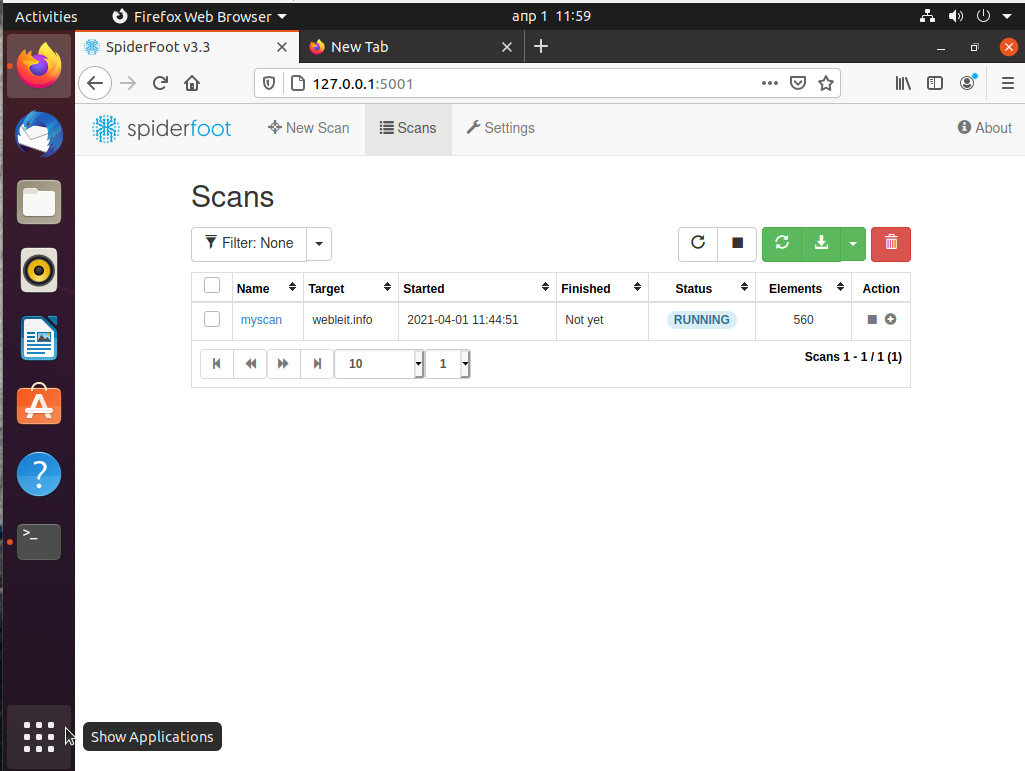Click the red delete scans trash icon
This screenshot has width=1025, height=771.
coord(890,244)
